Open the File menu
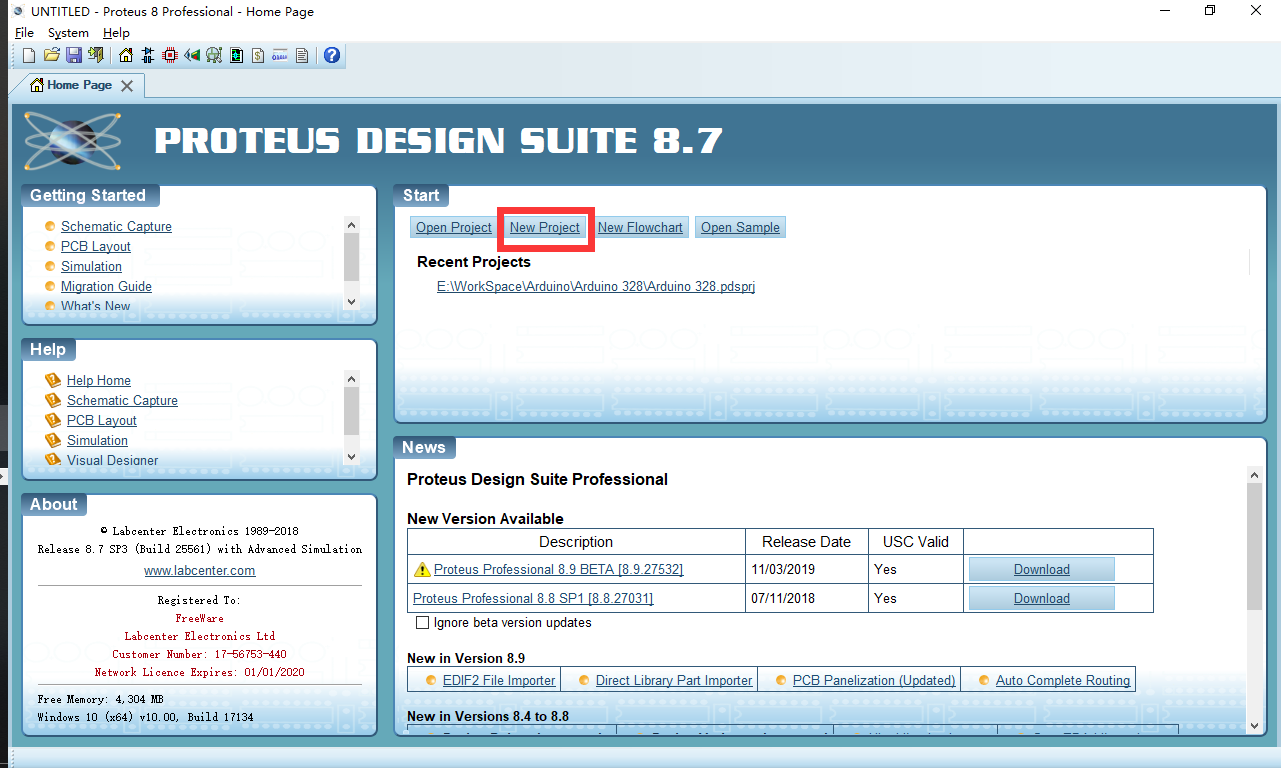The image size is (1281, 768). pos(25,33)
